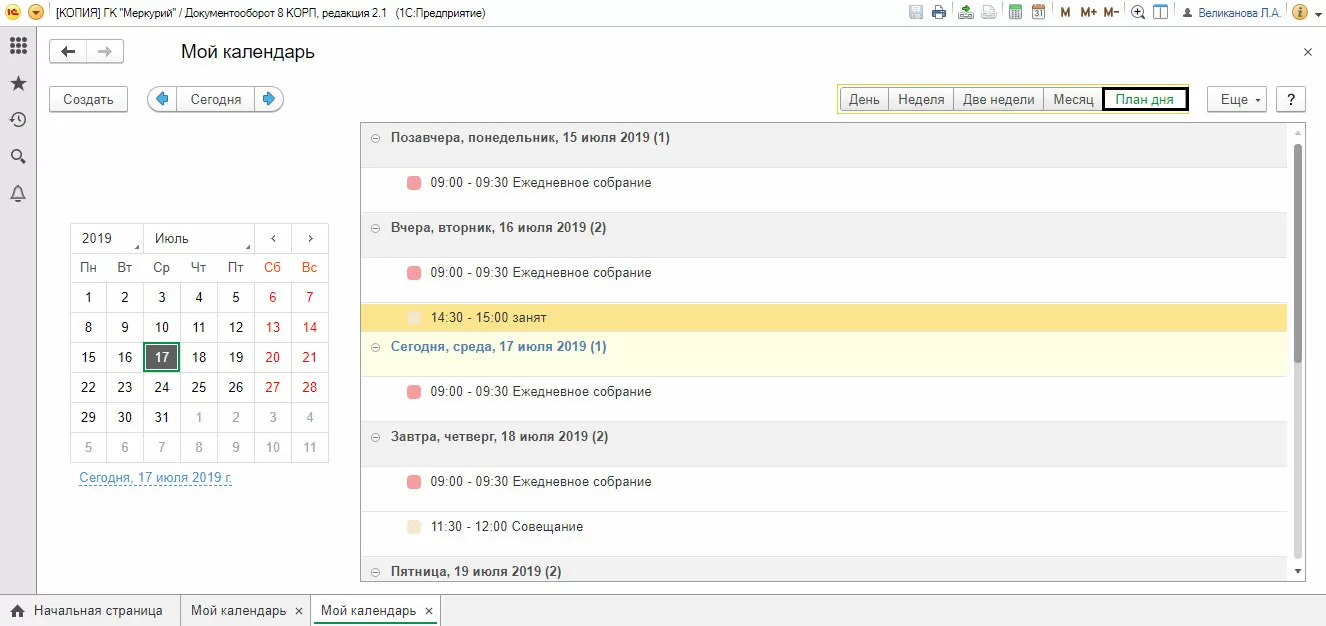Click the M memory button
This screenshot has height=626, width=1326.
(x=1065, y=12)
